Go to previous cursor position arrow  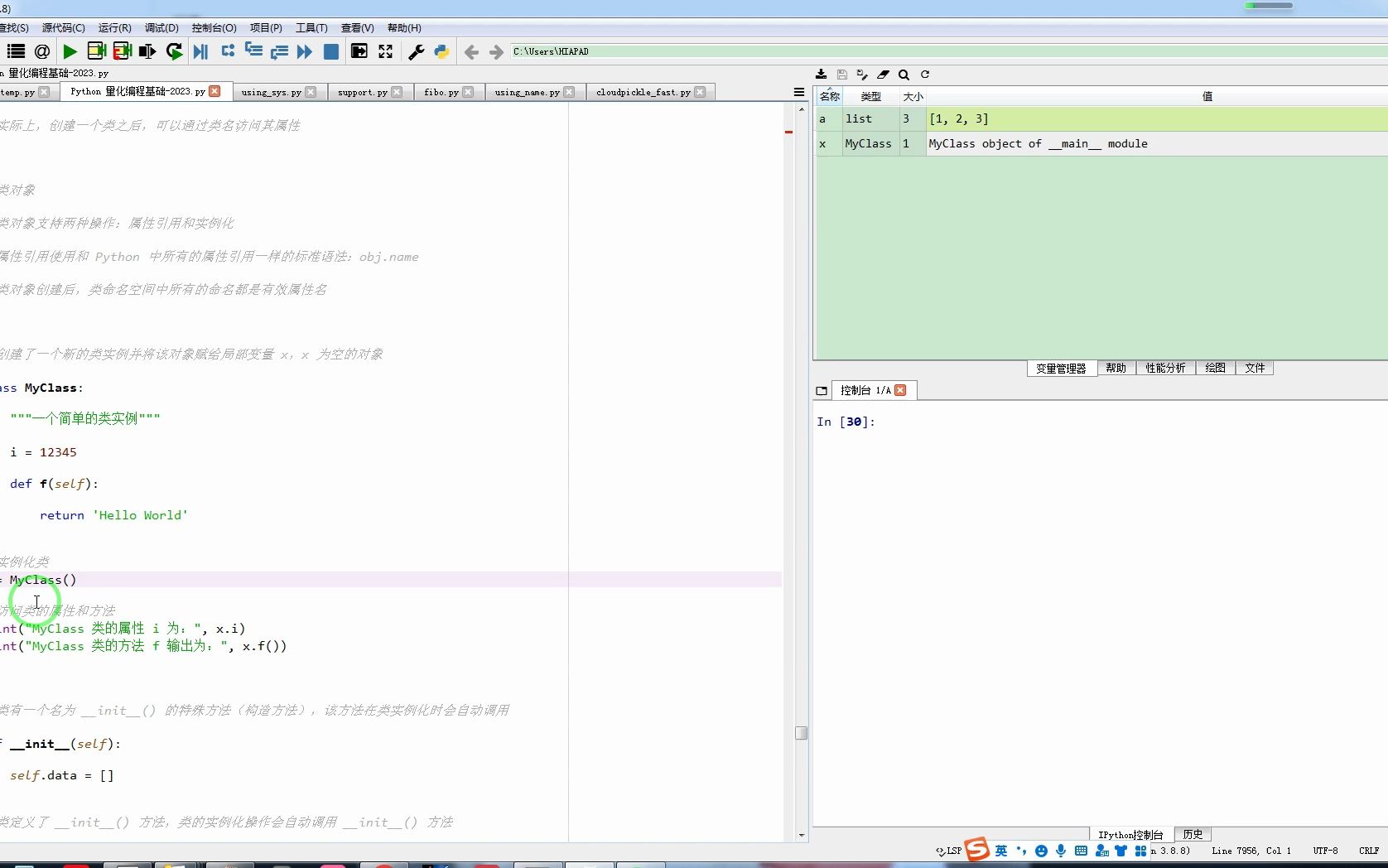(x=471, y=52)
